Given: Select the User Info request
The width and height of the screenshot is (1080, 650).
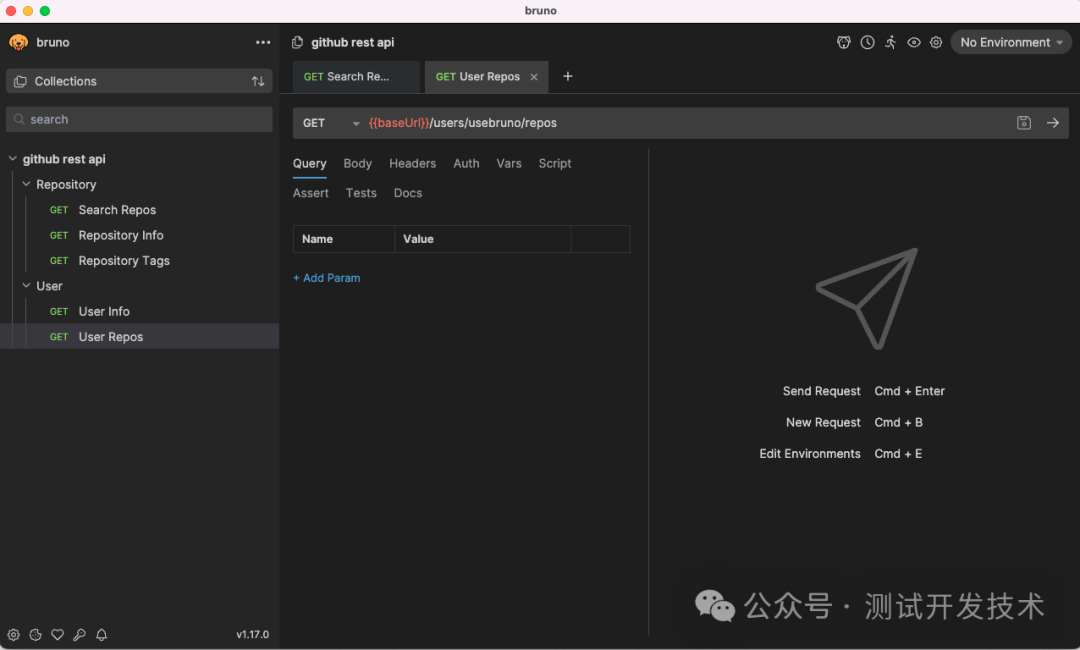Looking at the screenshot, I should 103,311.
